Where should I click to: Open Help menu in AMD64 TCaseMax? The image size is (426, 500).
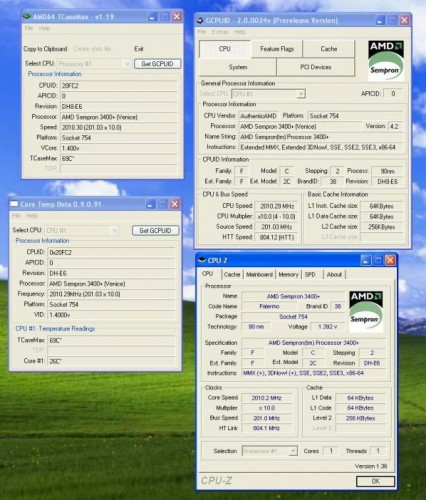tap(45, 28)
